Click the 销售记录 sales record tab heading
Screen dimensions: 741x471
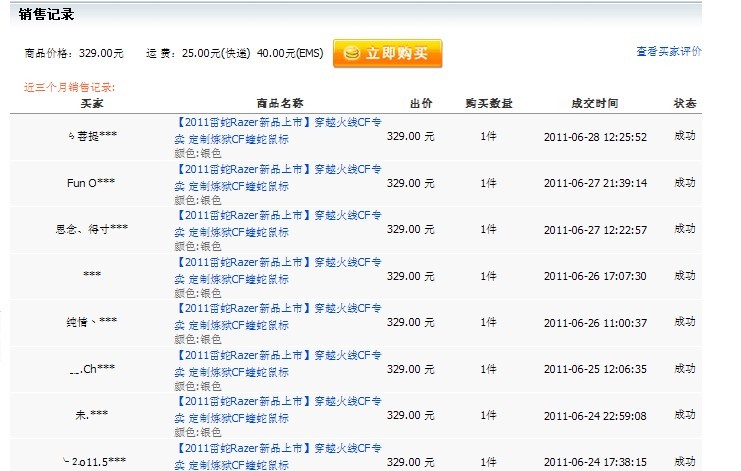tap(46, 15)
